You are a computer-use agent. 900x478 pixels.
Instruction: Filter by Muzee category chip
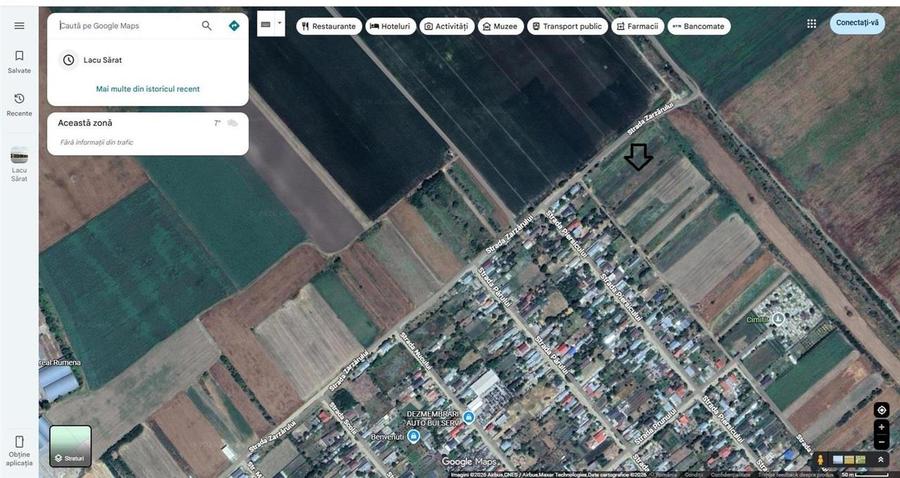(501, 26)
